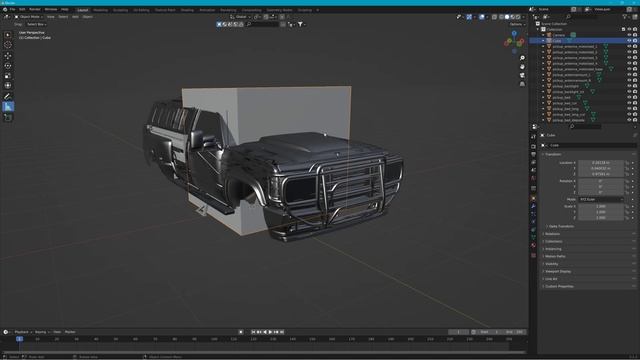Click the Scale X value field
The width and height of the screenshot is (640, 360).
(601, 207)
